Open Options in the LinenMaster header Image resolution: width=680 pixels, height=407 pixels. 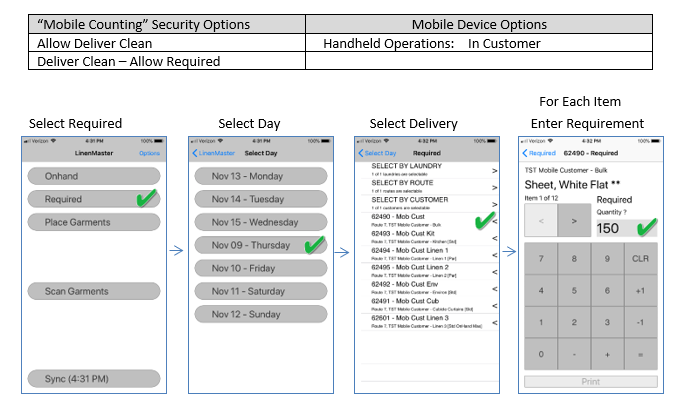tap(149, 153)
